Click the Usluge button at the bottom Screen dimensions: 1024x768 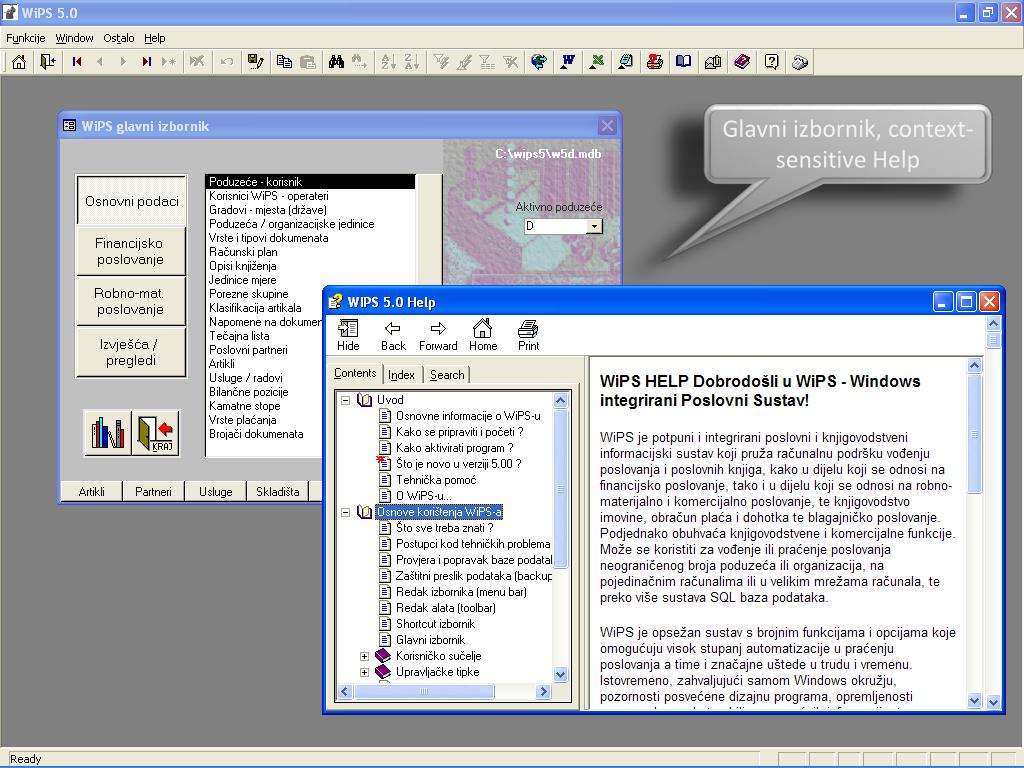coord(216,492)
